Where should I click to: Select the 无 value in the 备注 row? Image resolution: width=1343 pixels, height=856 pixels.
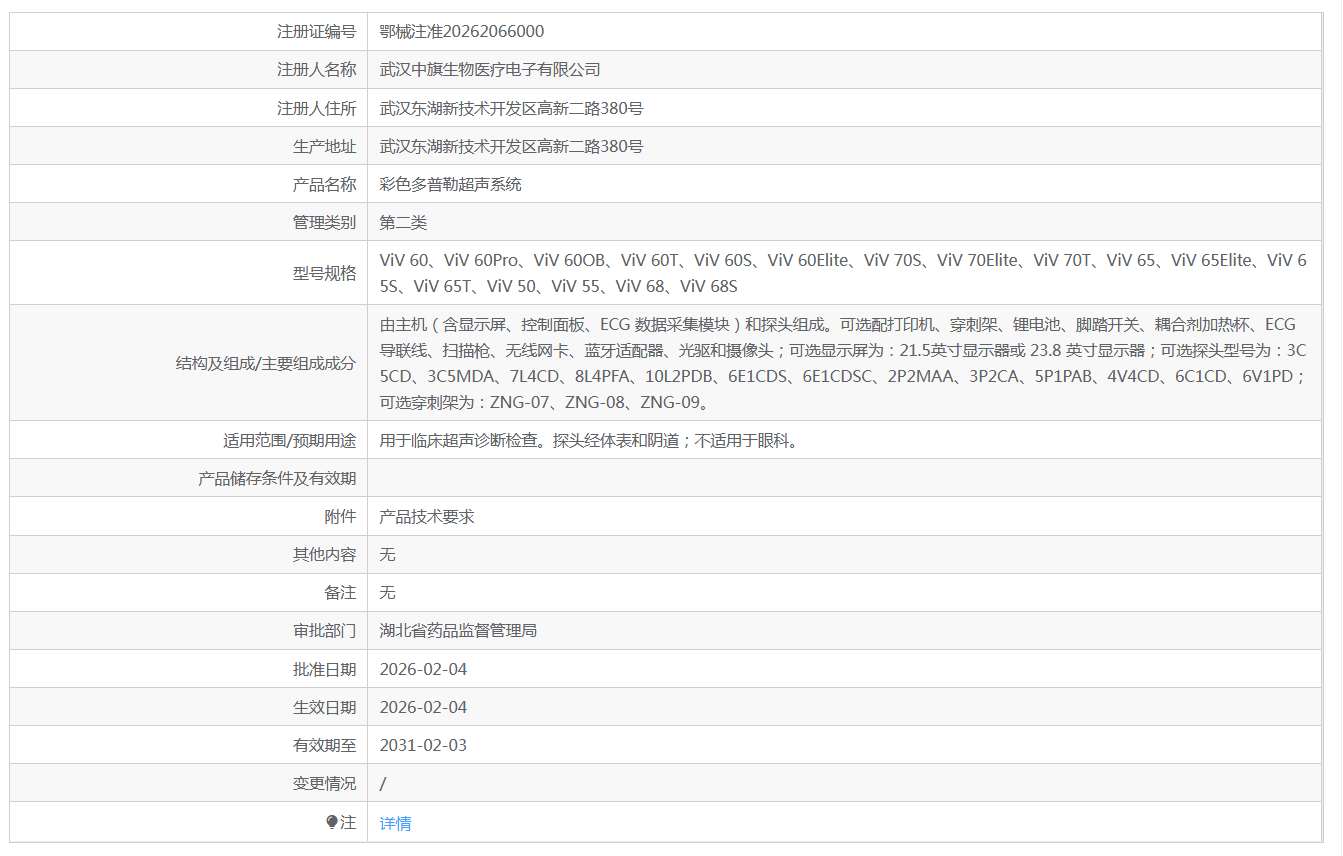coord(388,592)
